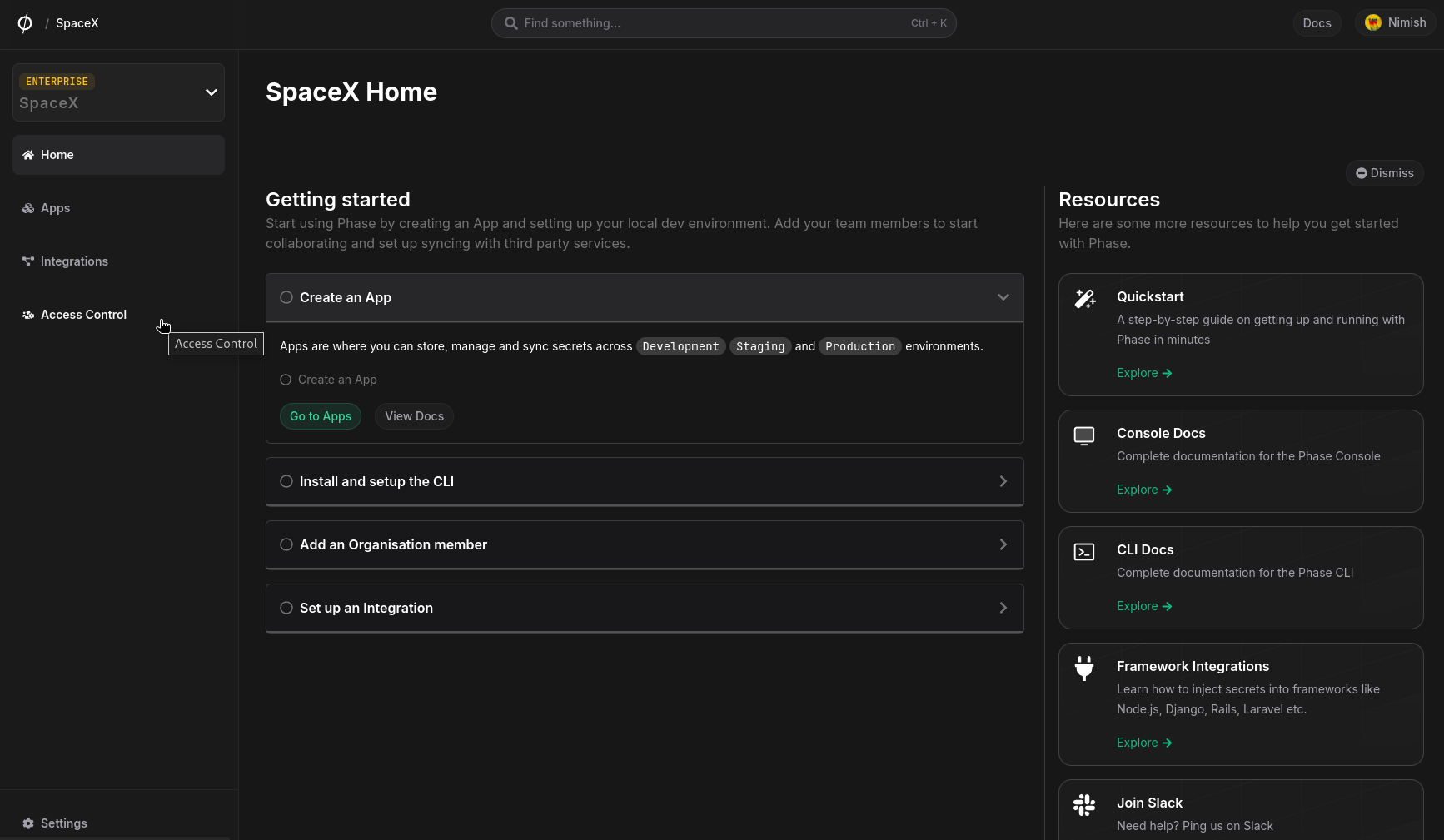Follow the CLI Docs Explore link

pyautogui.click(x=1144, y=606)
